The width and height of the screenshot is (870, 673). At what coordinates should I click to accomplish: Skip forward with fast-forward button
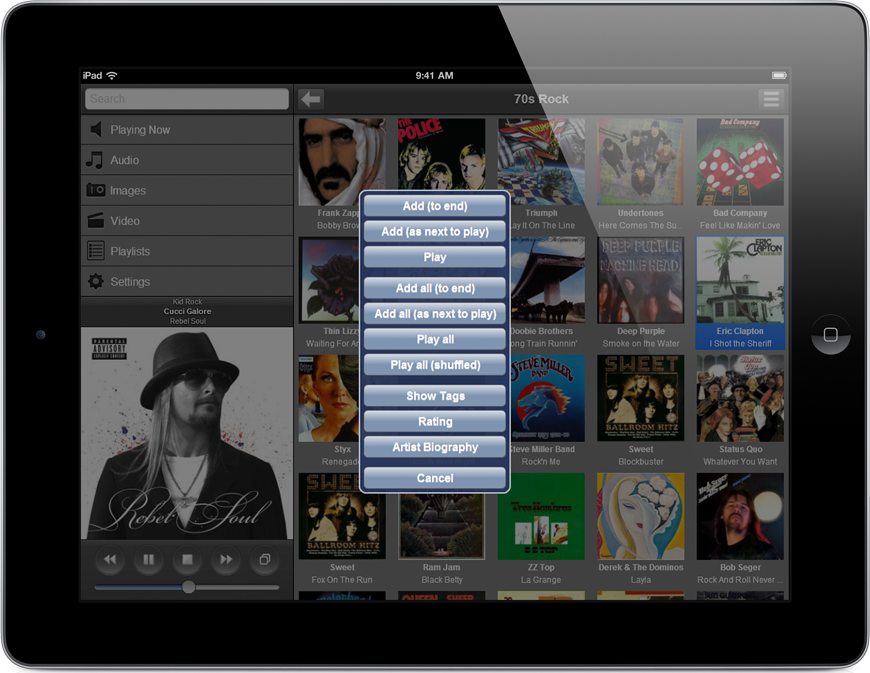pos(226,559)
